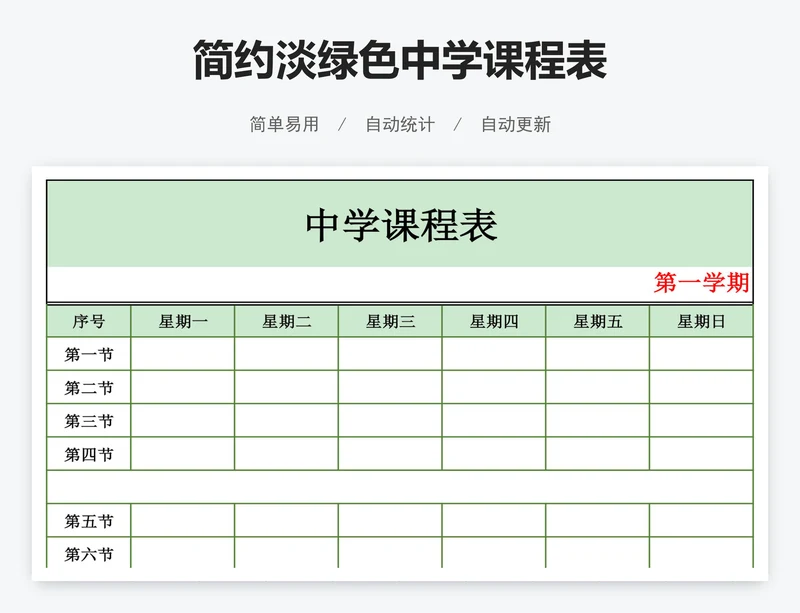The height and width of the screenshot is (613, 800).
Task: Select the 序号 header cell
Action: click(89, 322)
